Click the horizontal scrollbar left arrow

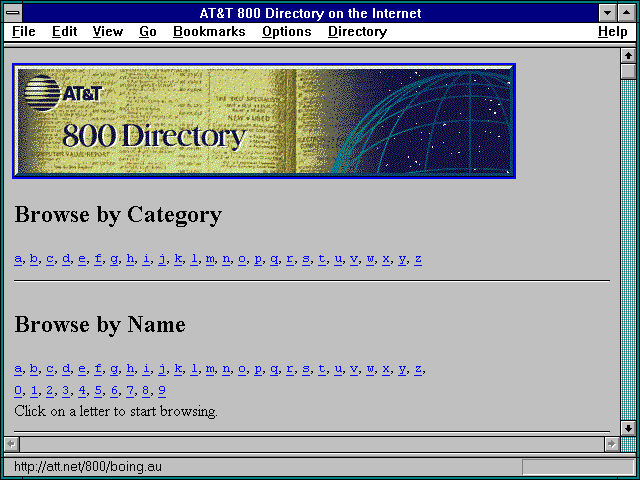tap(12, 444)
